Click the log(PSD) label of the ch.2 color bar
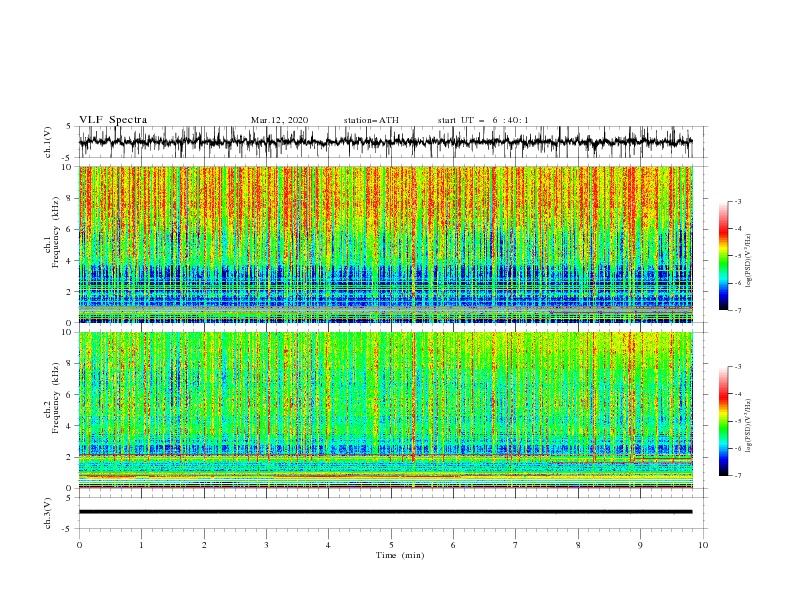792x612 pixels. 749,425
